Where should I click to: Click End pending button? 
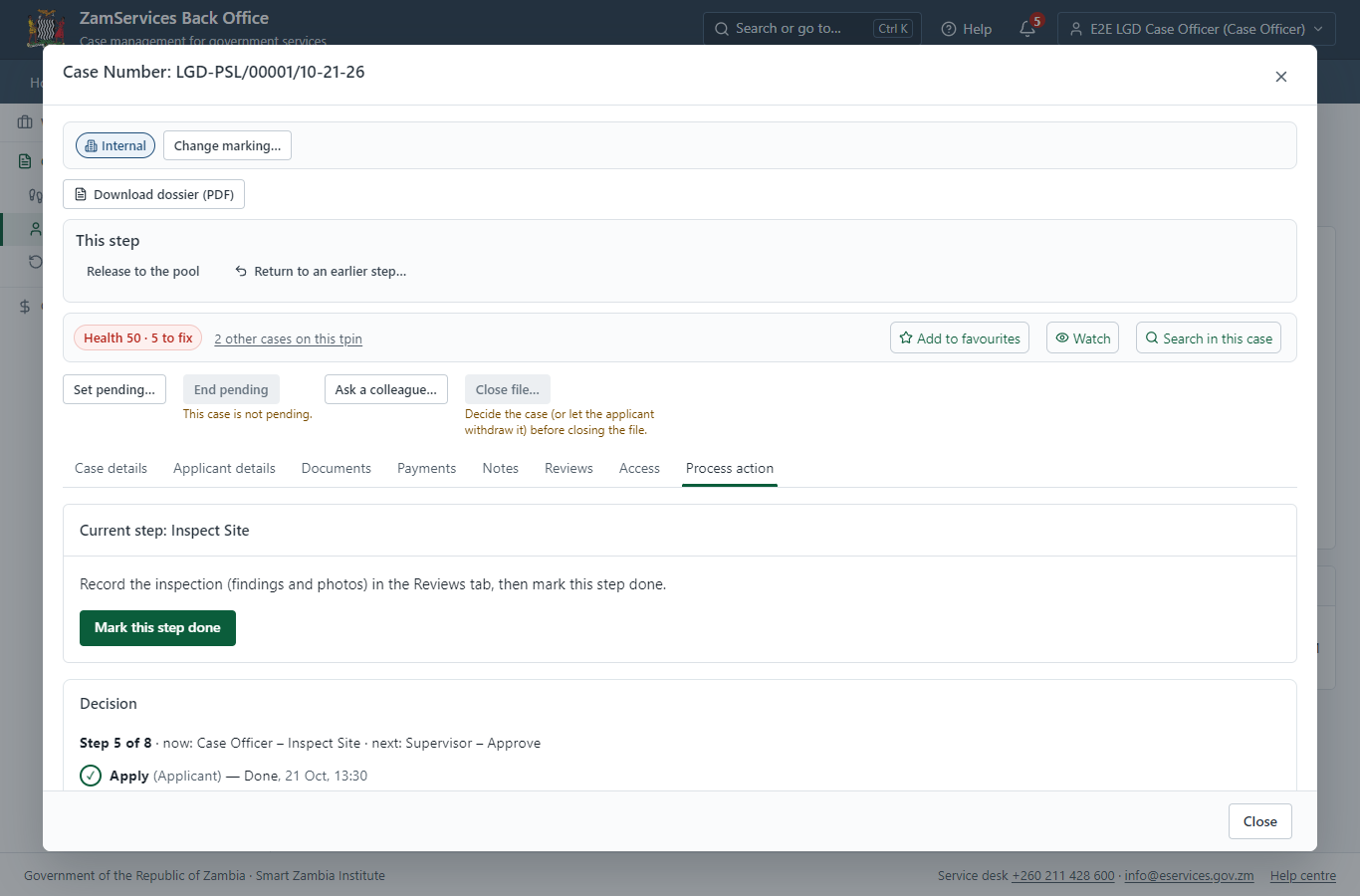(231, 389)
